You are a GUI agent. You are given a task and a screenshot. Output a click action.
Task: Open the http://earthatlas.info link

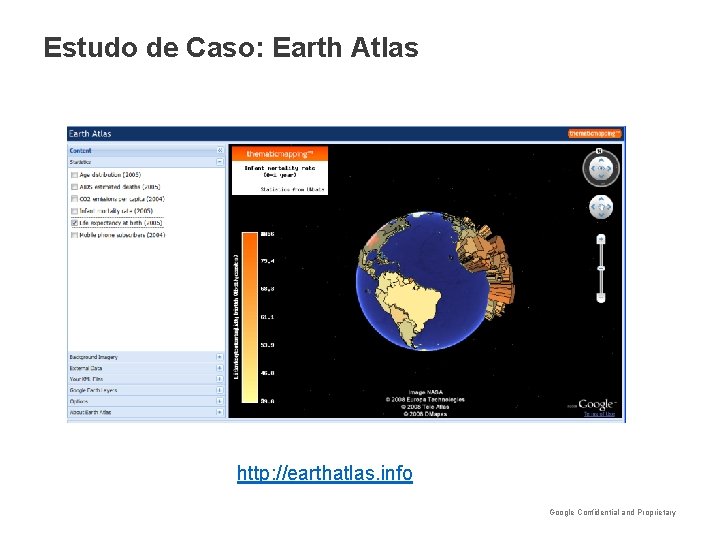click(325, 473)
